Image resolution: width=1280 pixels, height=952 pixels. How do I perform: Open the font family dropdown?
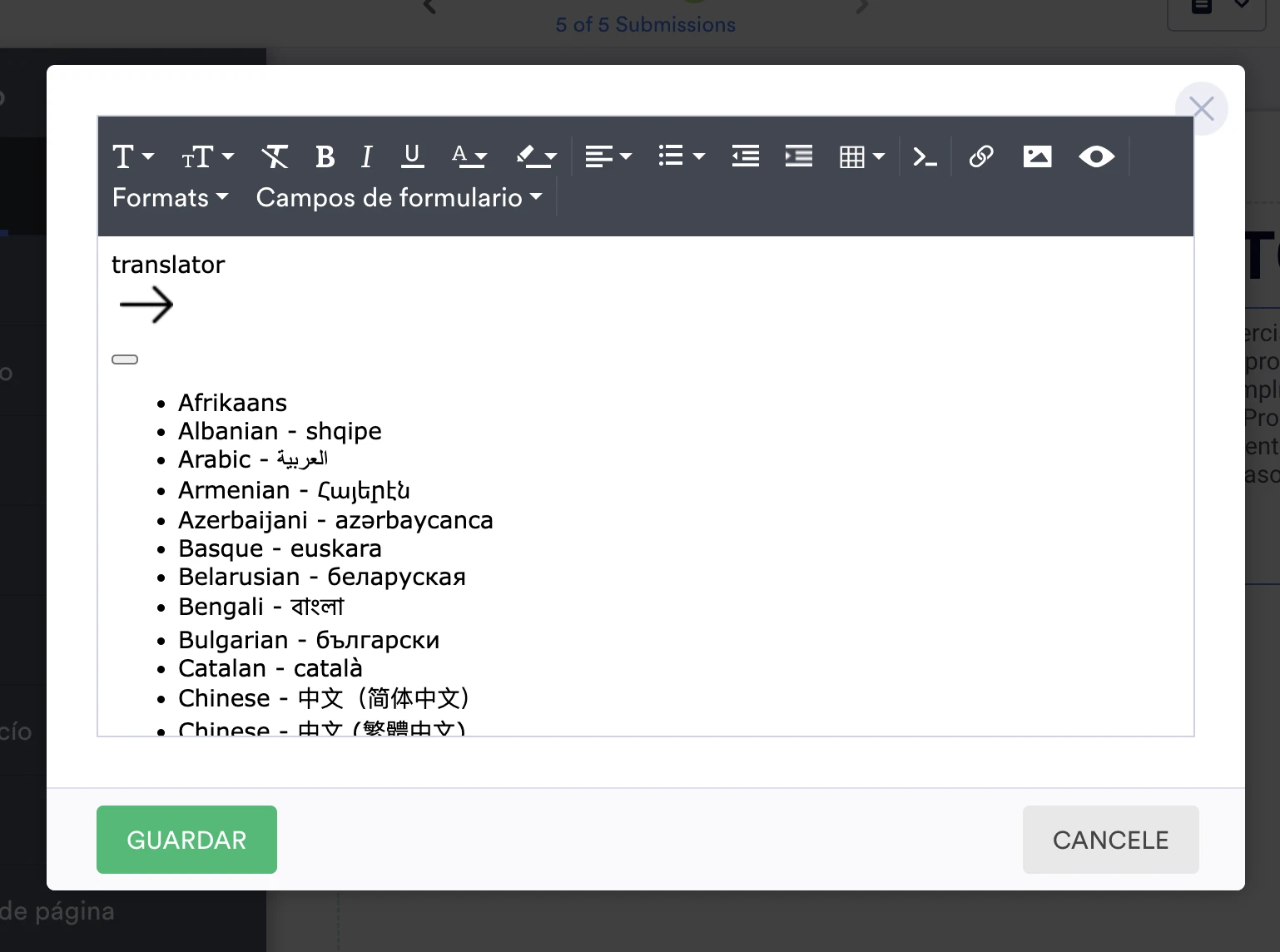(x=133, y=156)
